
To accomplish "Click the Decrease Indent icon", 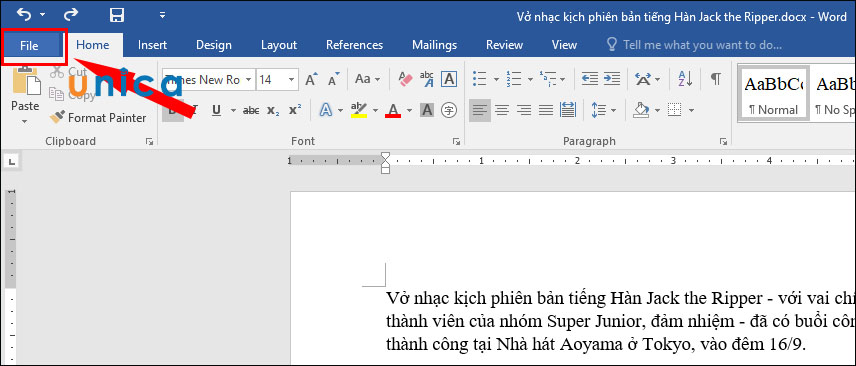I will tap(590, 79).
